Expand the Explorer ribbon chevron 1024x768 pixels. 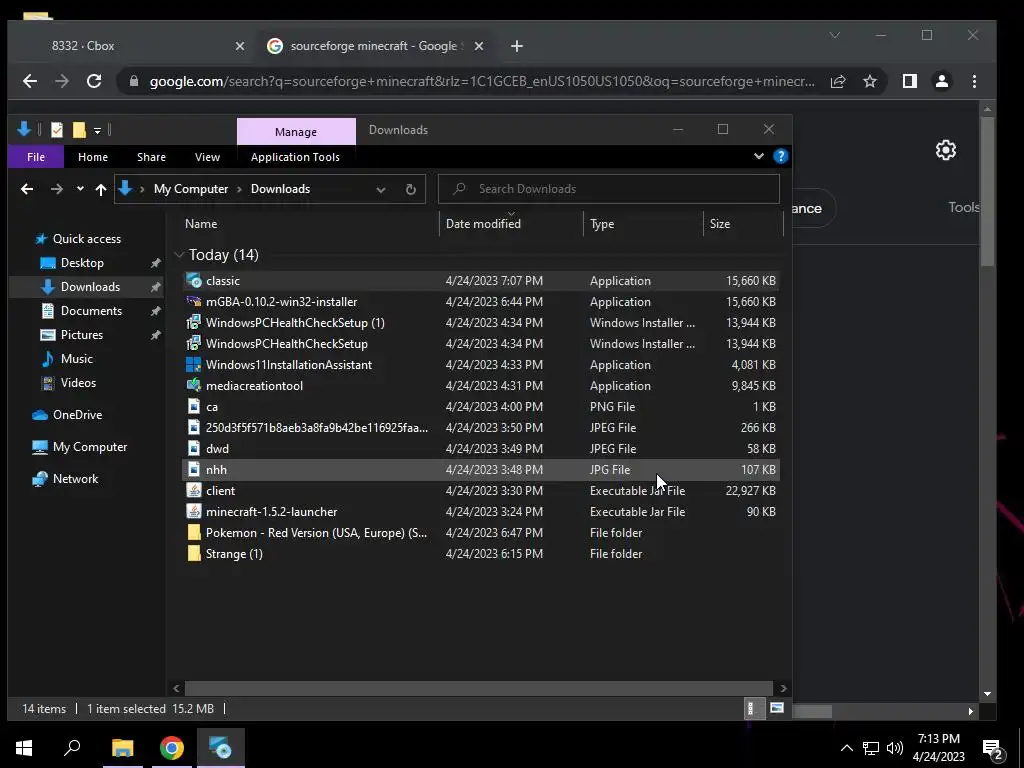759,156
